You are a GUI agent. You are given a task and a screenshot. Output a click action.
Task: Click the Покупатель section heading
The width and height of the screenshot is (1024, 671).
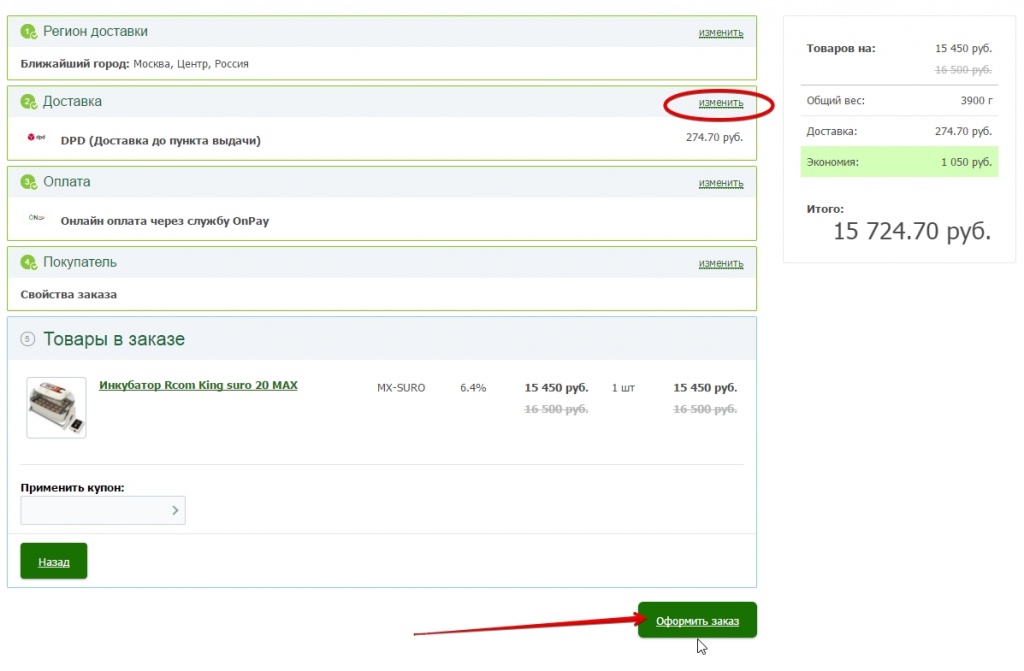click(x=80, y=262)
